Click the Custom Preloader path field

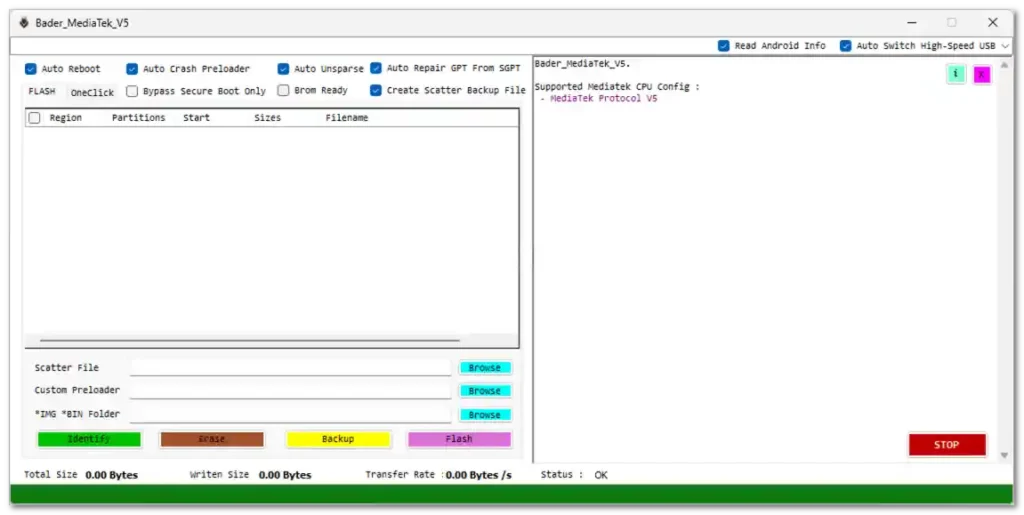click(290, 391)
